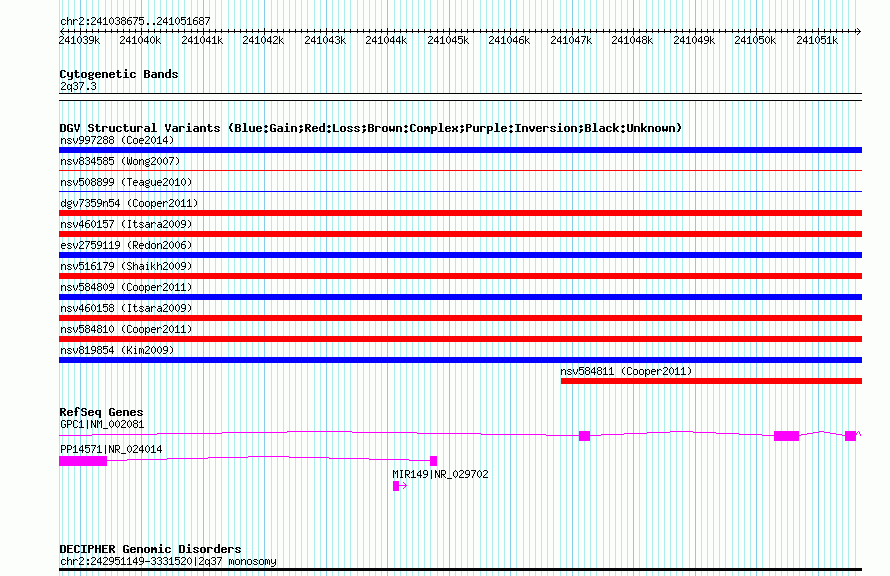Click the first GPC1 exon block

pyautogui.click(x=584, y=436)
